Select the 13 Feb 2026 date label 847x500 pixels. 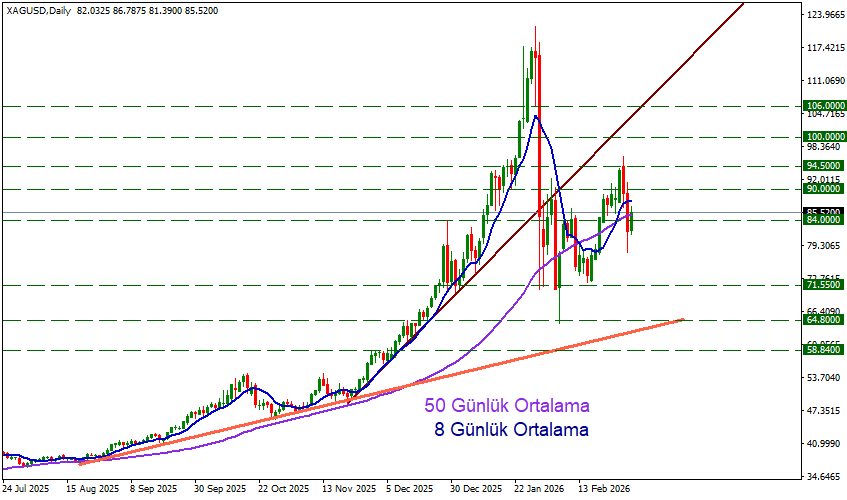pos(603,490)
